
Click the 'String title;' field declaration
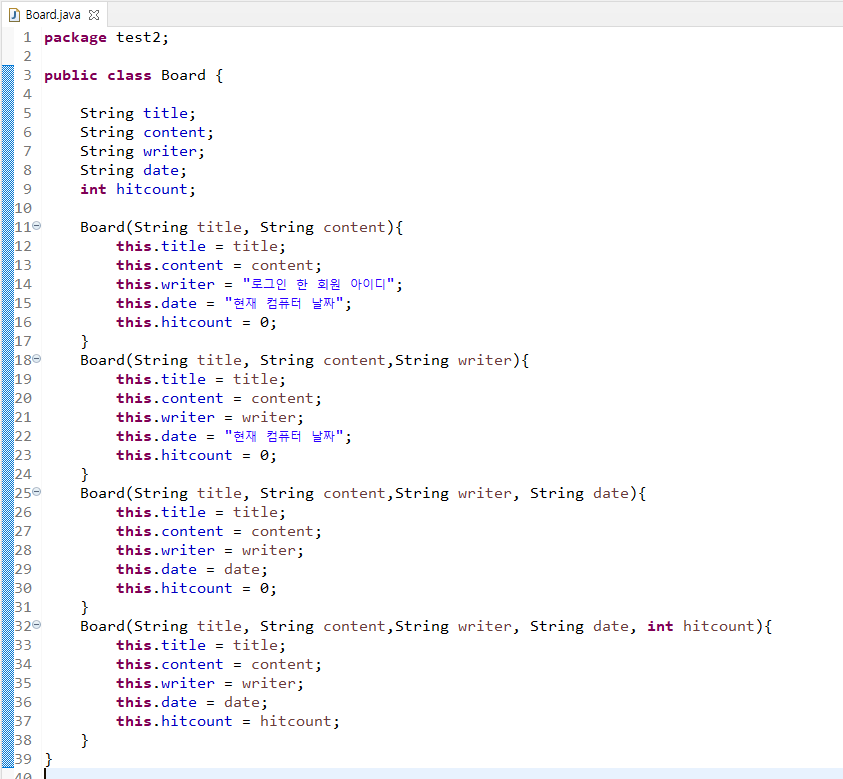pyautogui.click(x=138, y=113)
